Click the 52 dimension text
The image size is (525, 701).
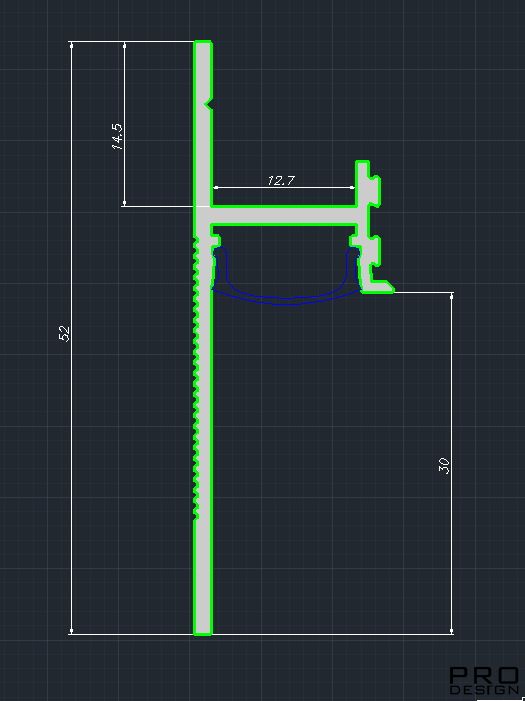pyautogui.click(x=64, y=334)
